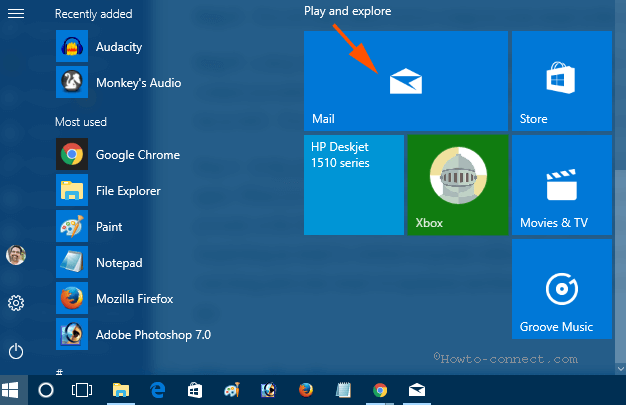Open Task View on the taskbar

[82, 390]
